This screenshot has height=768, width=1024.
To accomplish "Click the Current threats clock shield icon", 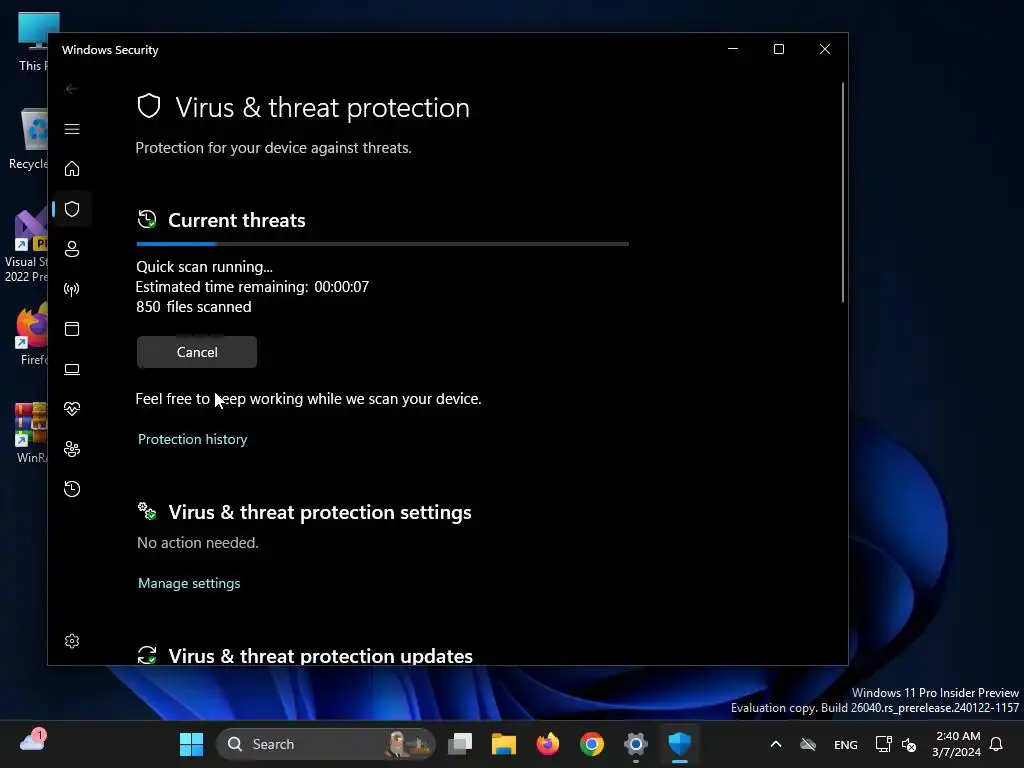I will coord(147,219).
